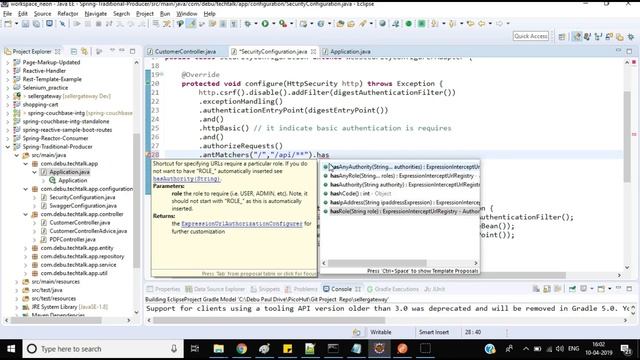Image resolution: width=640 pixels, height=360 pixels.
Task: Click the Open Console icon
Action: pos(601,289)
